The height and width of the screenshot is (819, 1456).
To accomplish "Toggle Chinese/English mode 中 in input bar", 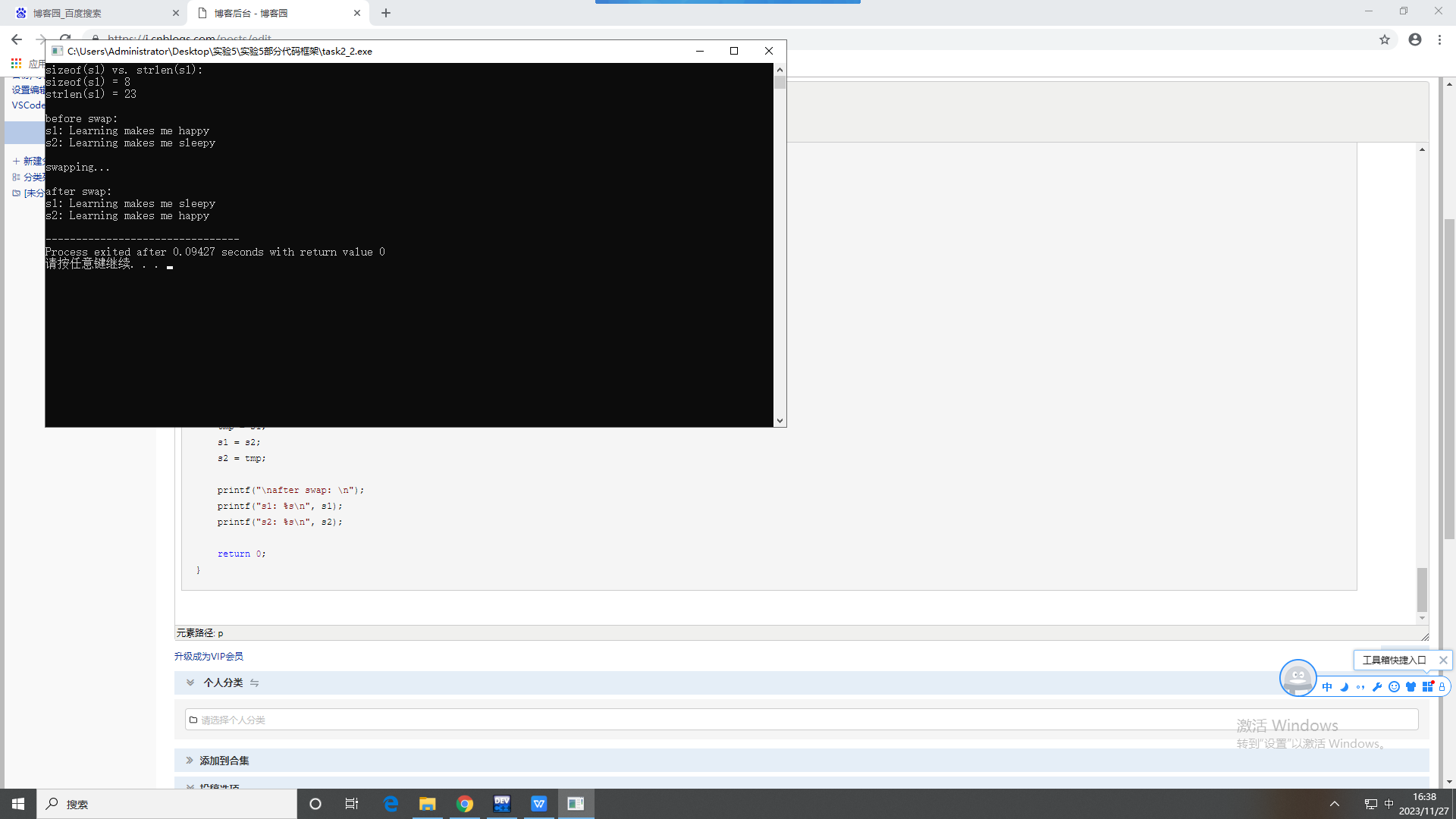I will click(x=1327, y=687).
